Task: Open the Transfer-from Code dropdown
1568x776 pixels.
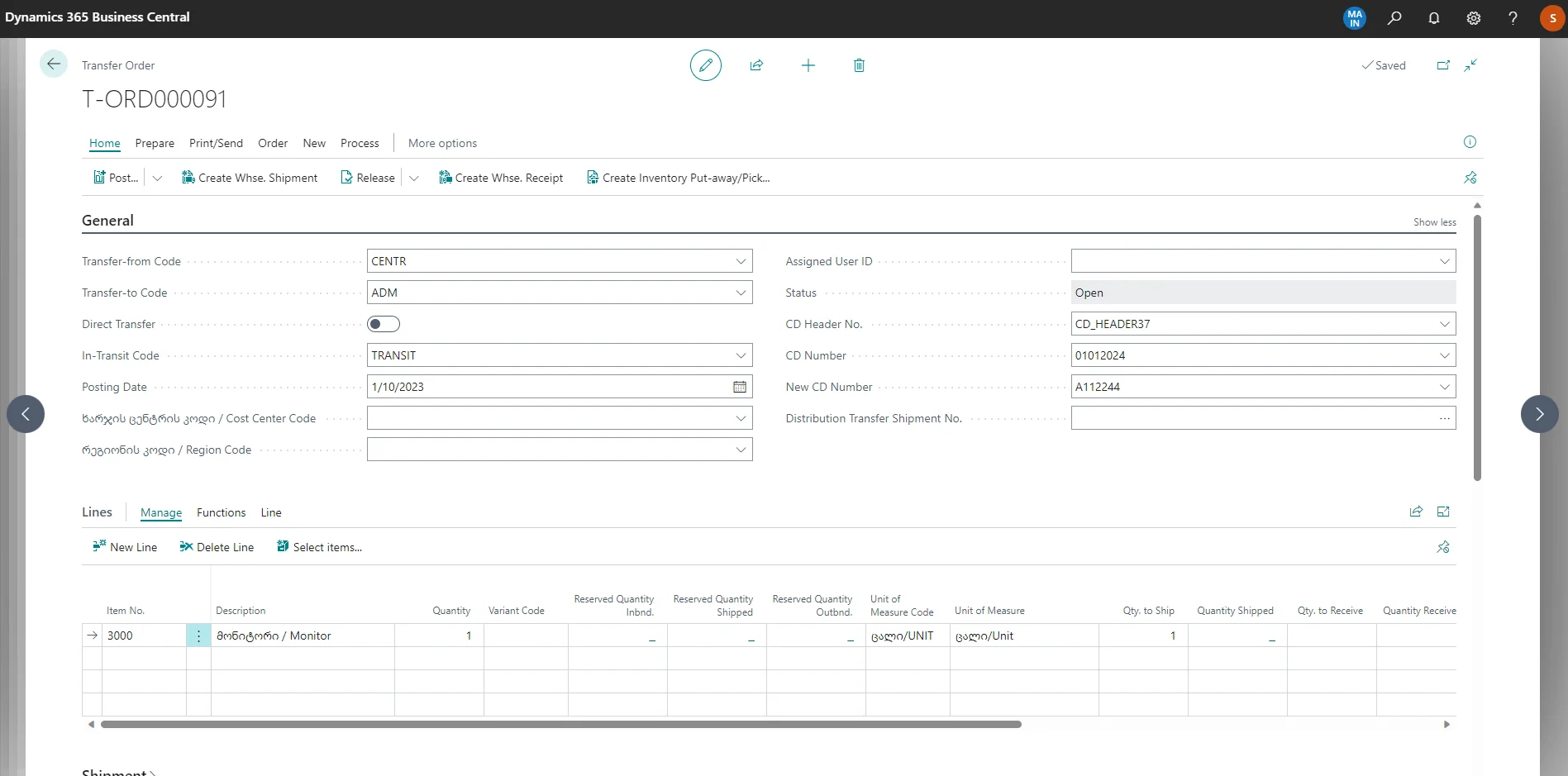Action: click(x=741, y=260)
